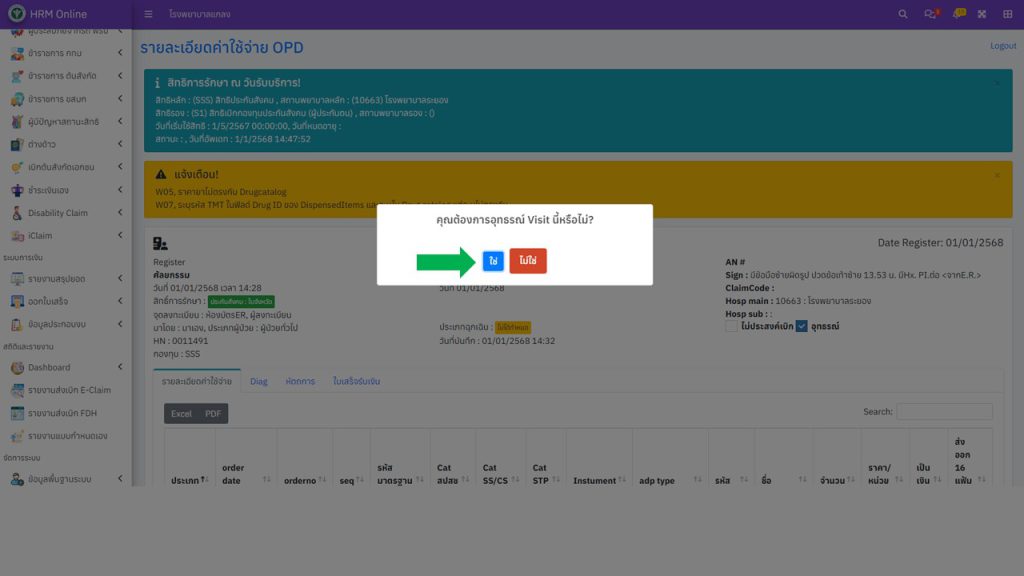Switch to the หัตถการ tab
The image size is (1024, 576).
coord(300,381)
